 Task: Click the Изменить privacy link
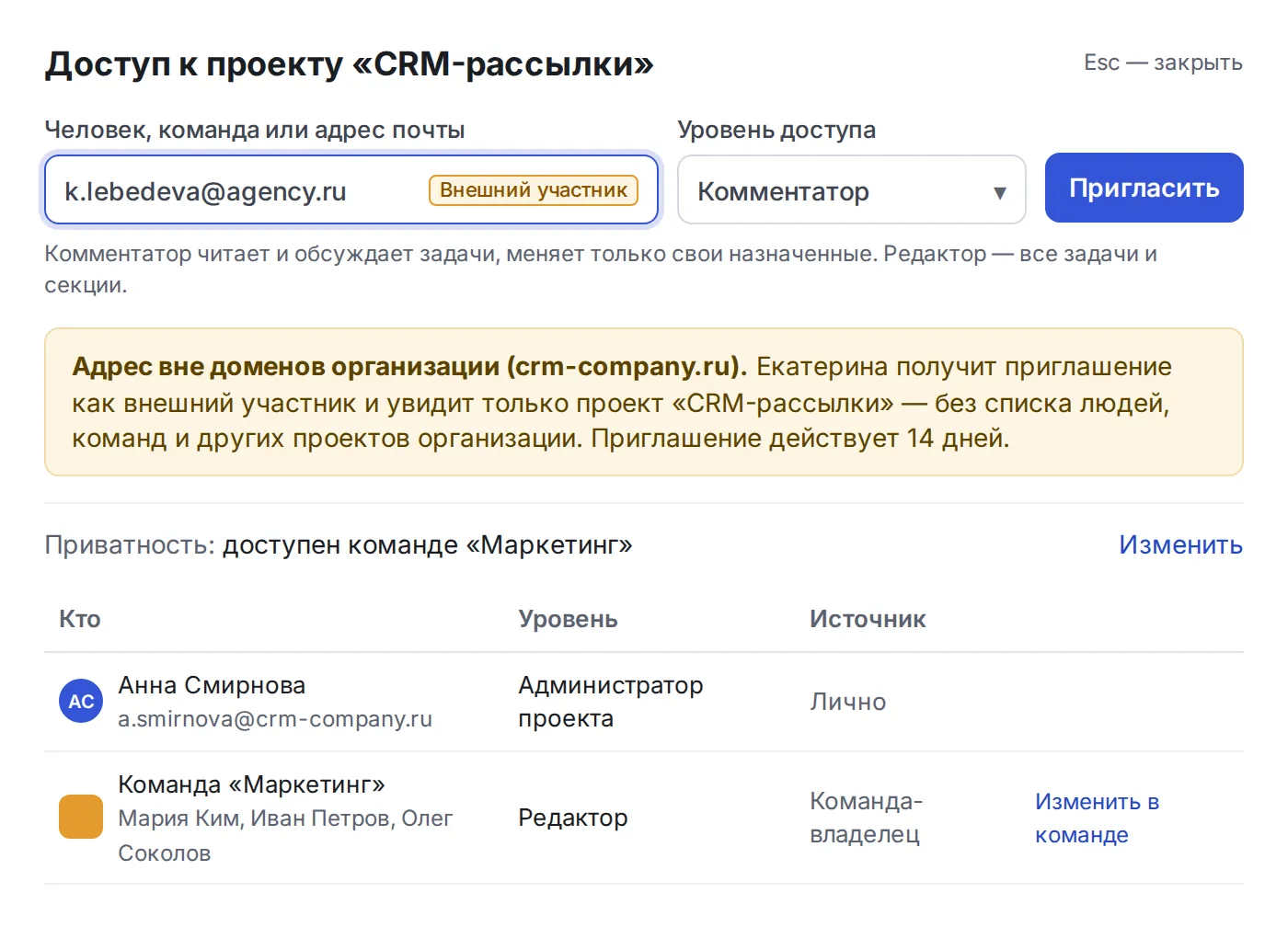1180,544
